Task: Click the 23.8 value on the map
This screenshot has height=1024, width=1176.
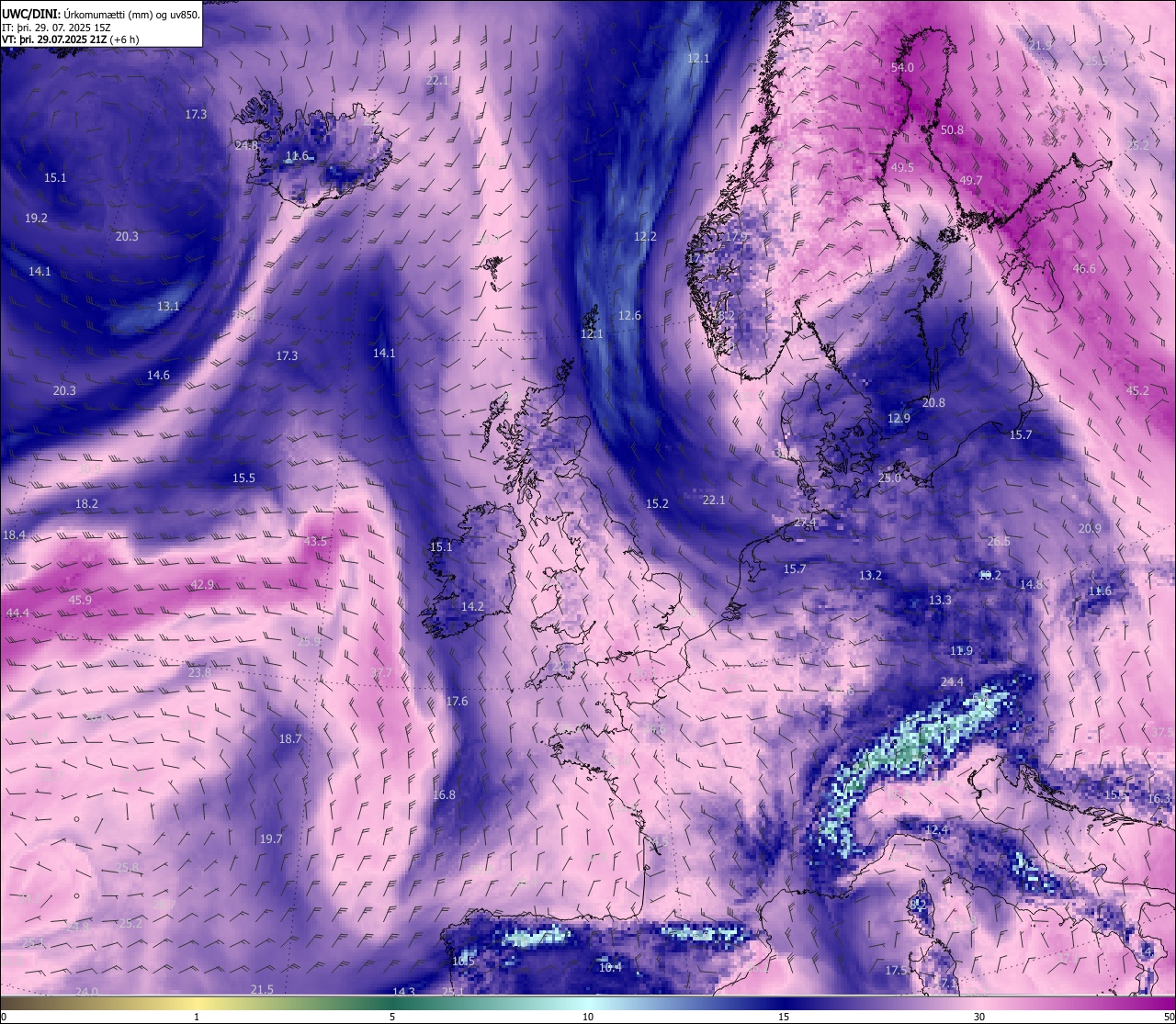Action: coord(199,673)
